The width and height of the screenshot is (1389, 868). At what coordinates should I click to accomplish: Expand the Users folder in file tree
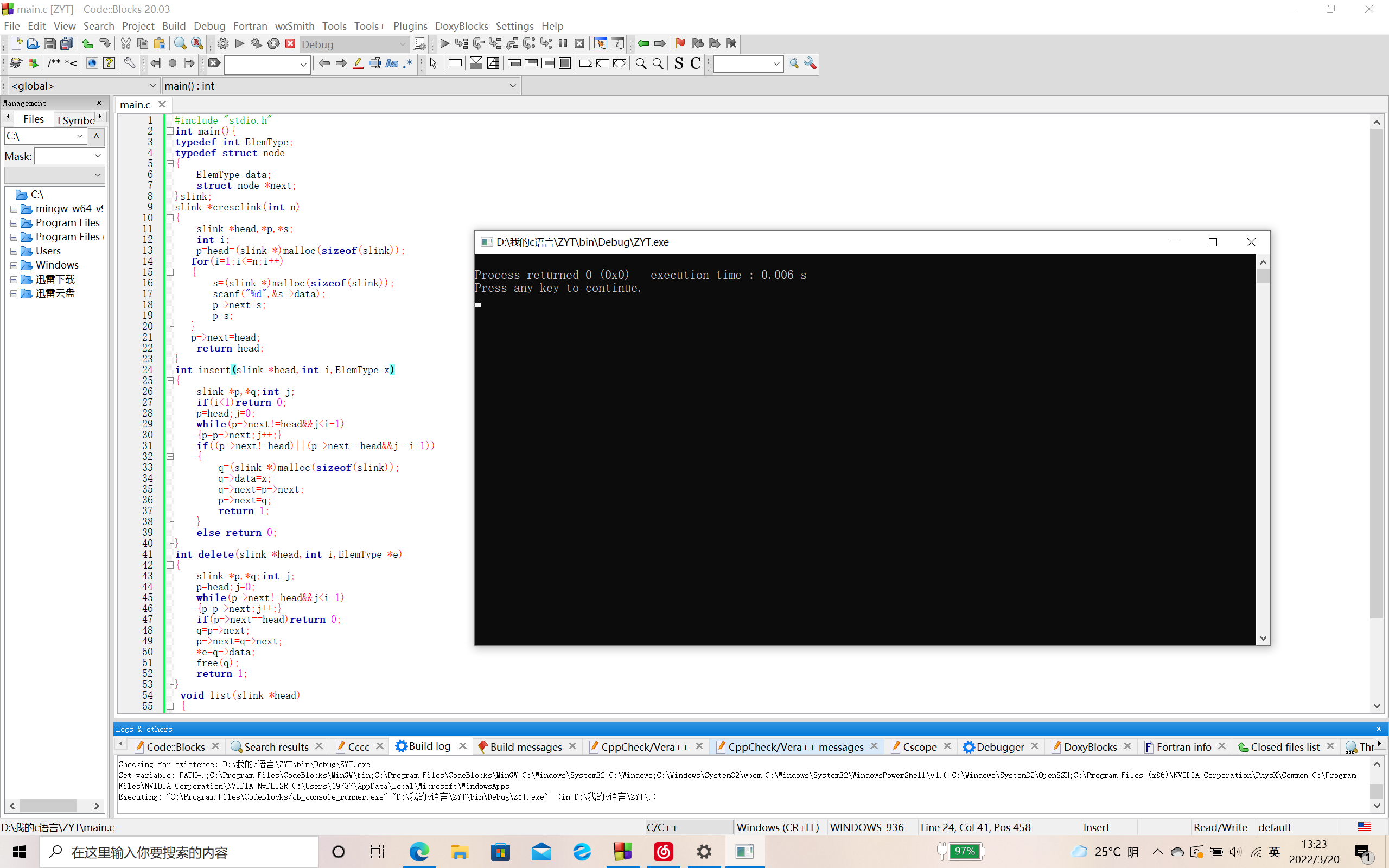[14, 251]
